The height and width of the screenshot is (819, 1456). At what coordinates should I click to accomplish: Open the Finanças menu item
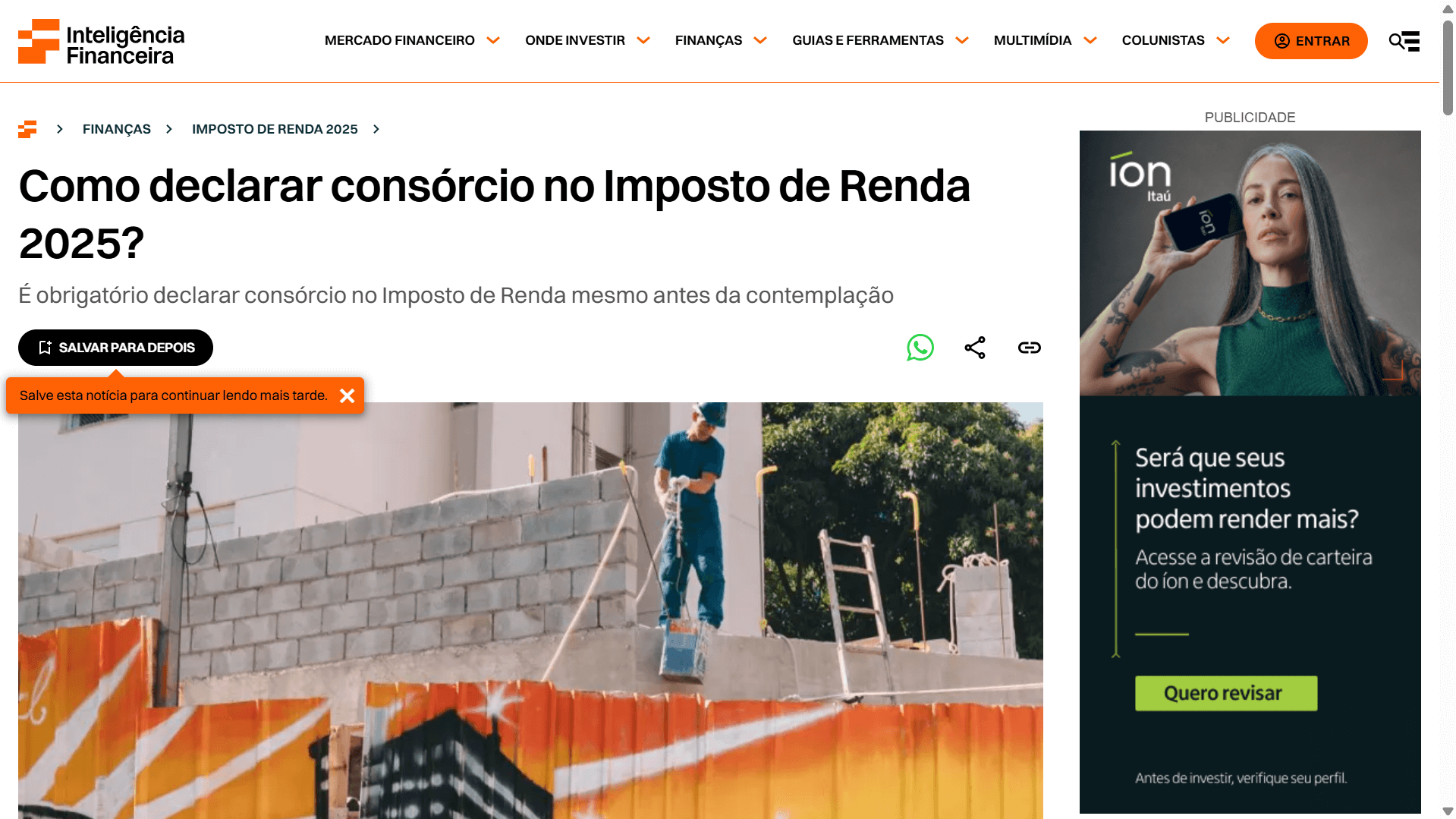[x=709, y=41]
